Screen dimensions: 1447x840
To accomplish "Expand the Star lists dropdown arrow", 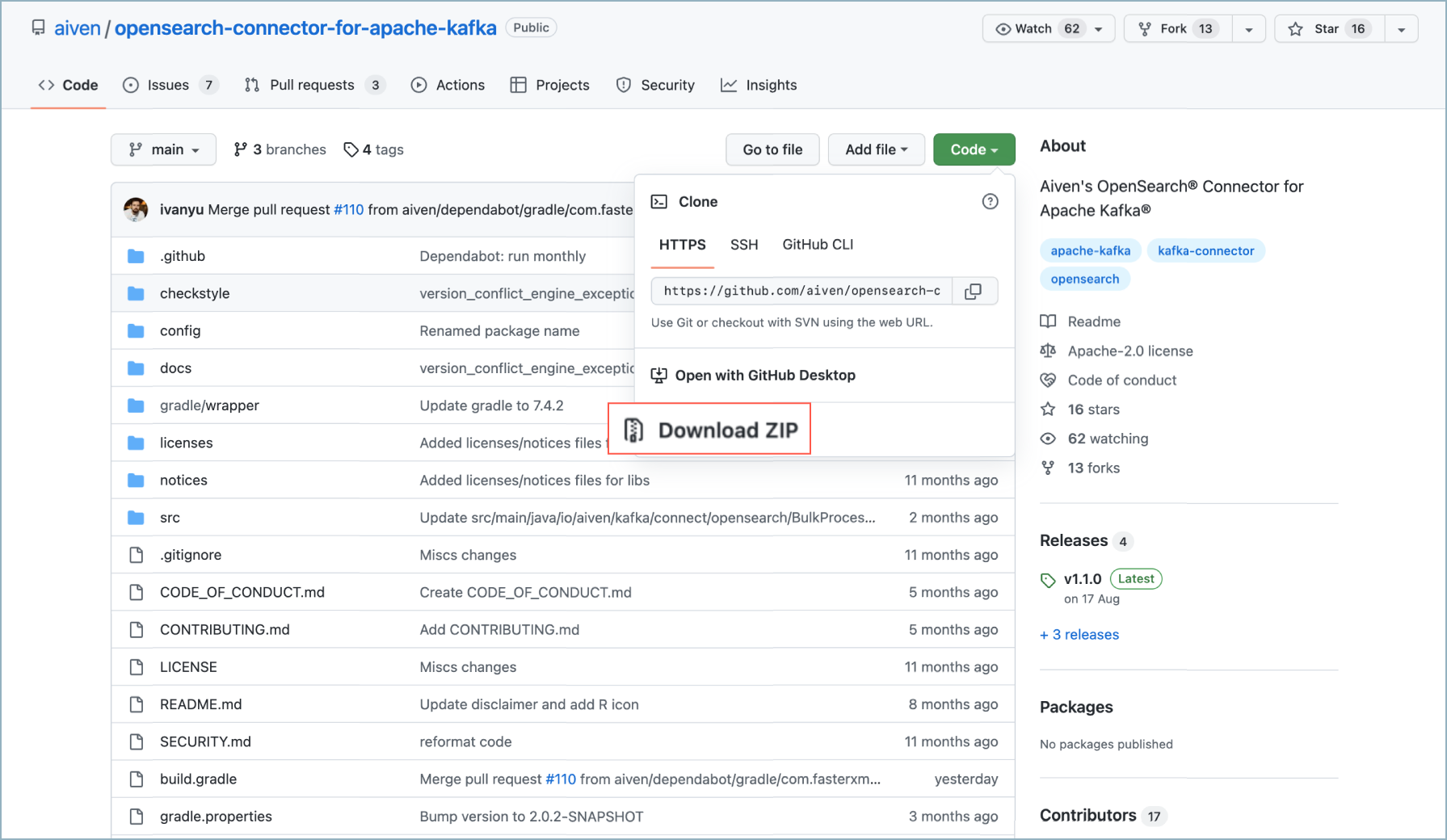I will click(x=1402, y=29).
